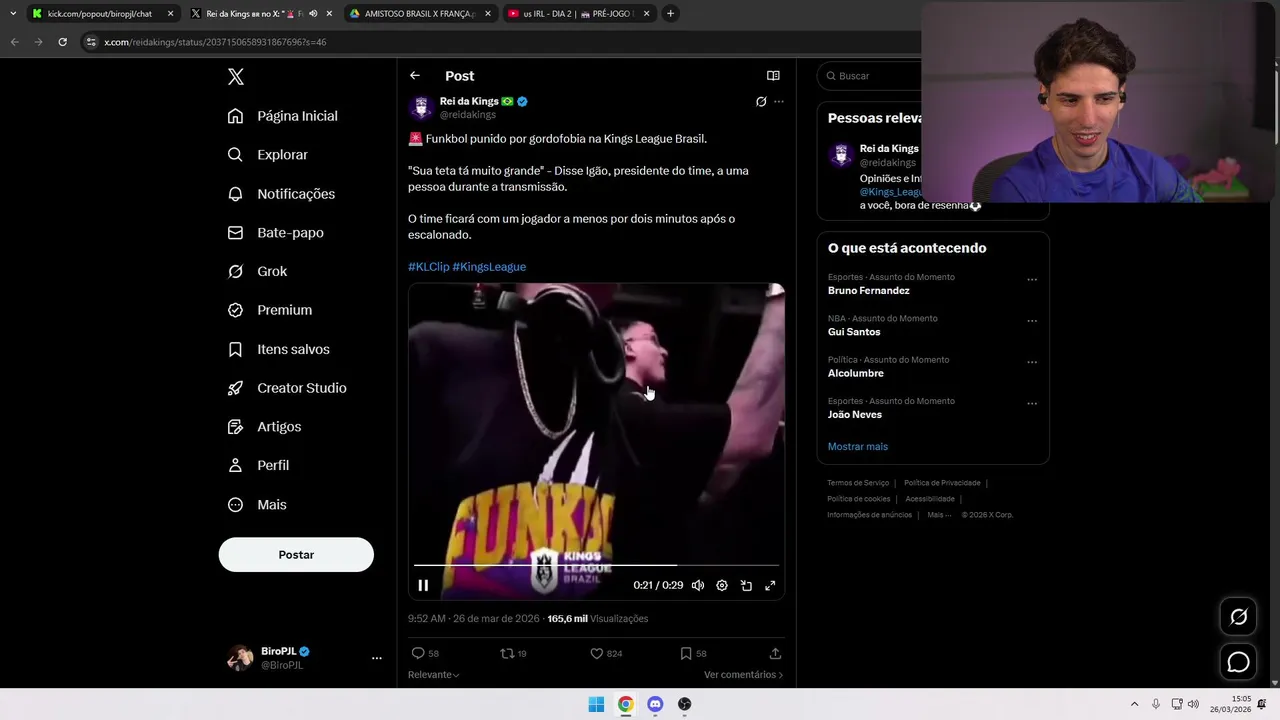Mute audio on Rei da Kings tab
1280x720 pixels.
(313, 14)
